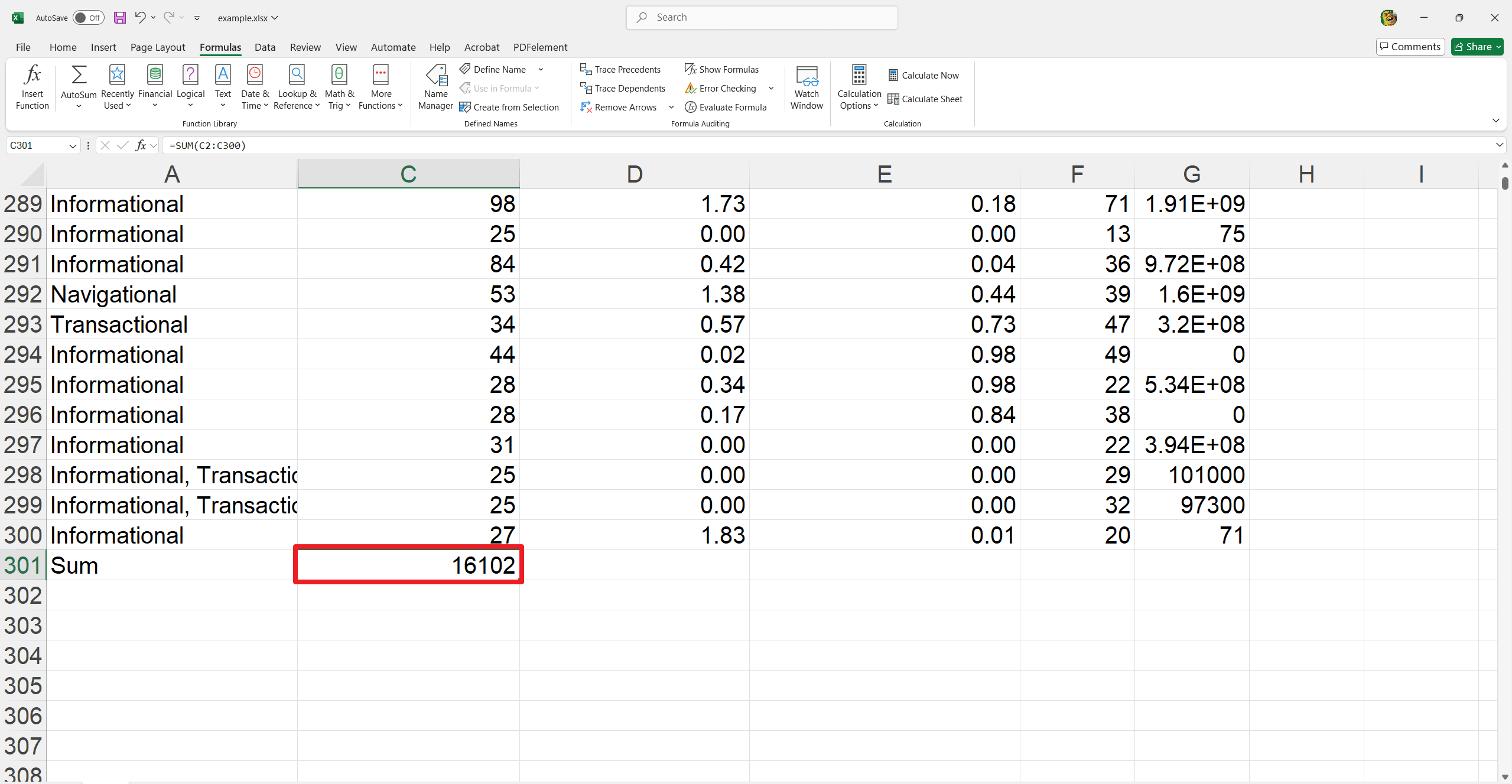Click the formula bar fx button

pos(141,145)
